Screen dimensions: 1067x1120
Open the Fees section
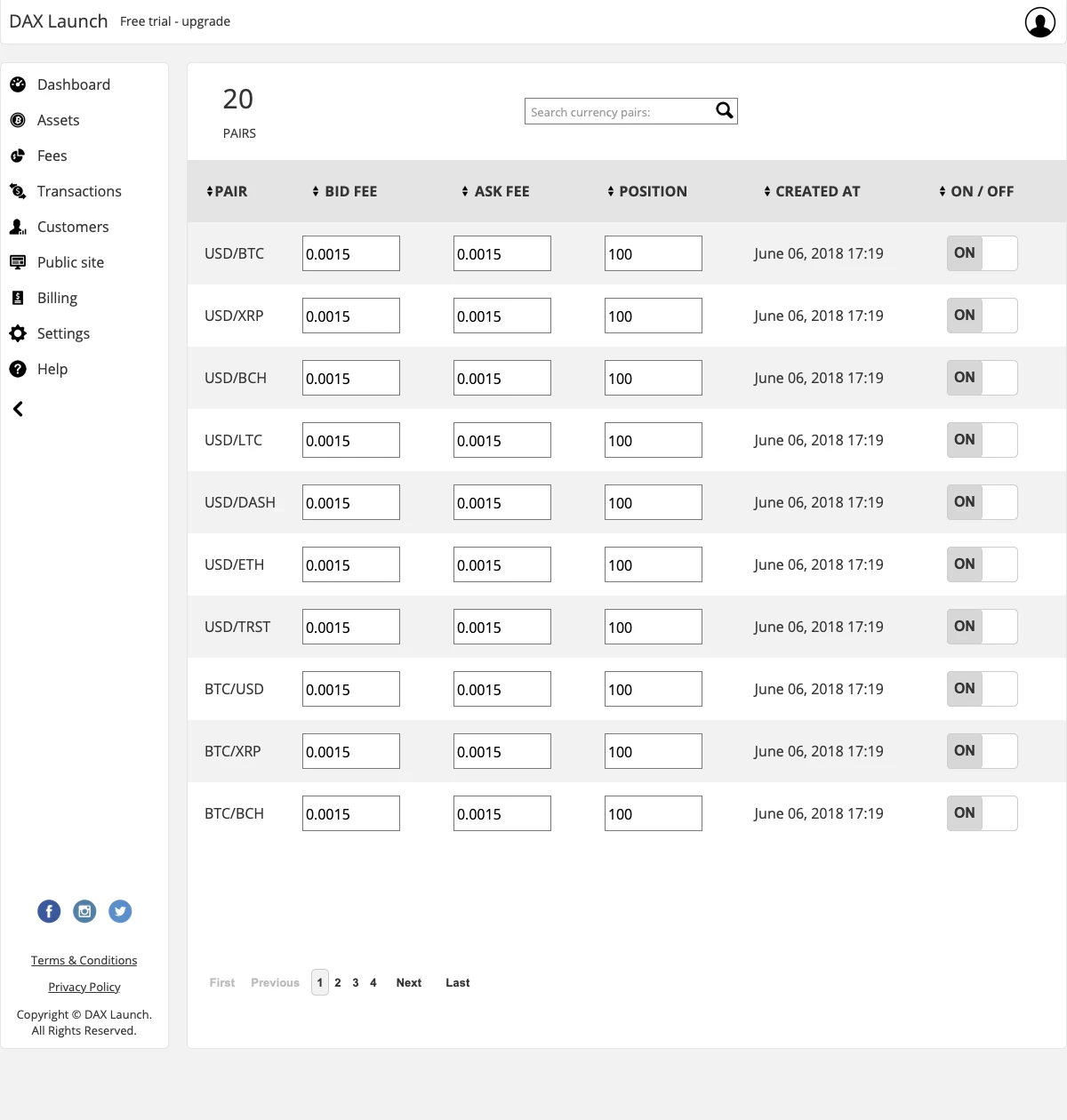(x=52, y=156)
